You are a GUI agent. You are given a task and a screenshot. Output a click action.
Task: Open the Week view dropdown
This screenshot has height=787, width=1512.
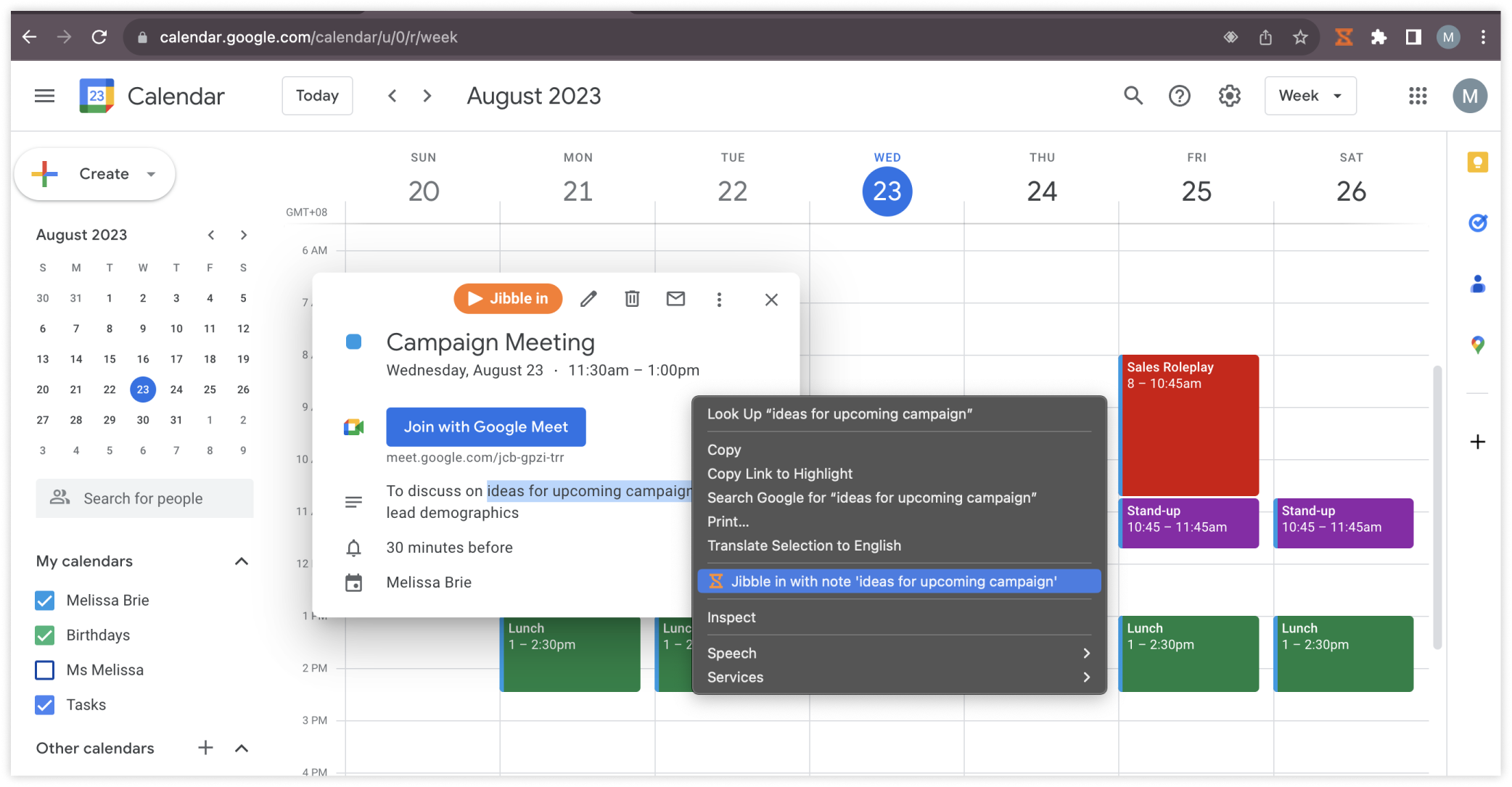pos(1310,96)
